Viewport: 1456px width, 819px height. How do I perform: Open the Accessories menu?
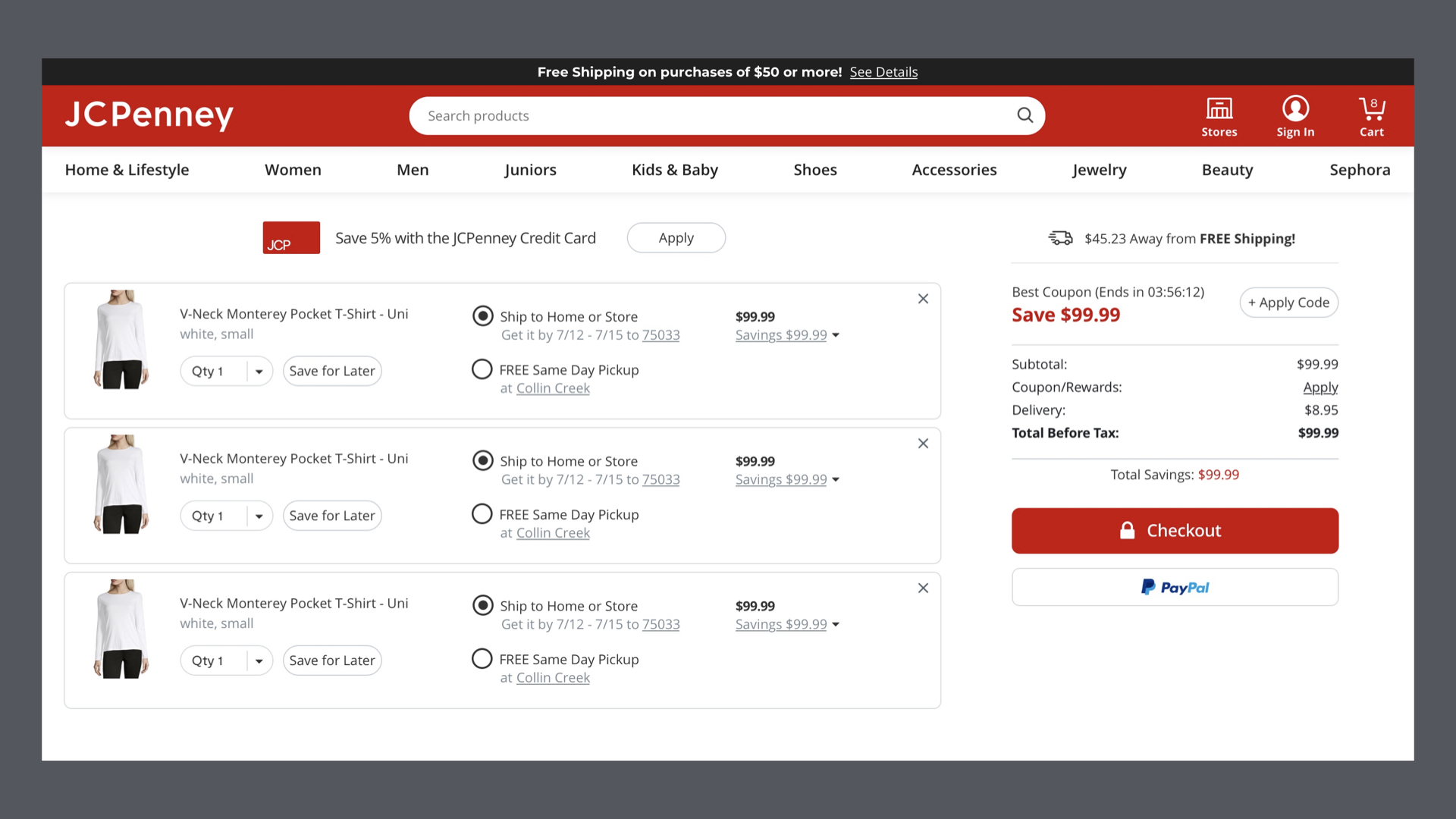pyautogui.click(x=954, y=170)
